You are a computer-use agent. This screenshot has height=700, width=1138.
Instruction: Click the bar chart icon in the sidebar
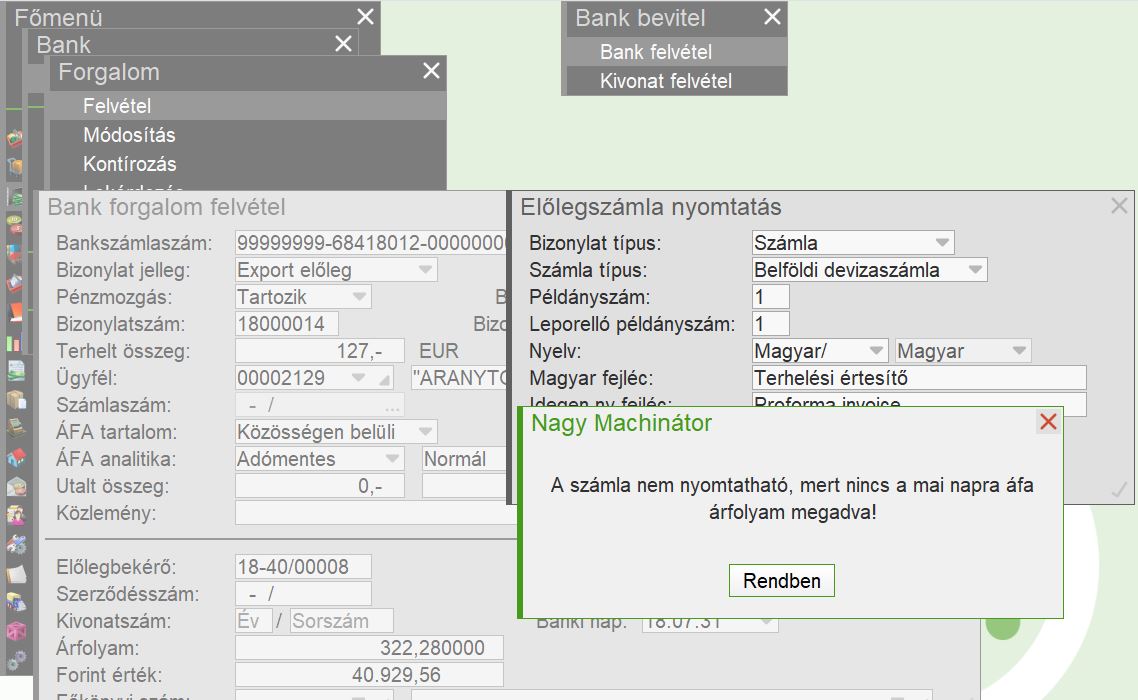(15, 343)
